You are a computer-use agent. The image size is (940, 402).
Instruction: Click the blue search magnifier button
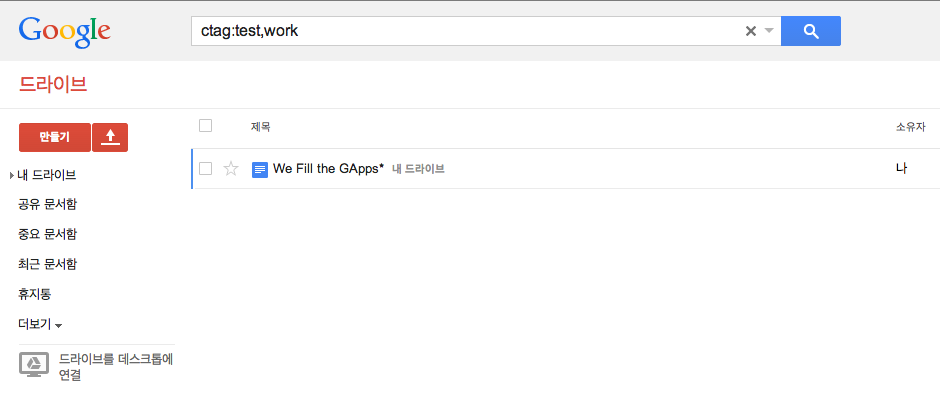click(x=811, y=31)
